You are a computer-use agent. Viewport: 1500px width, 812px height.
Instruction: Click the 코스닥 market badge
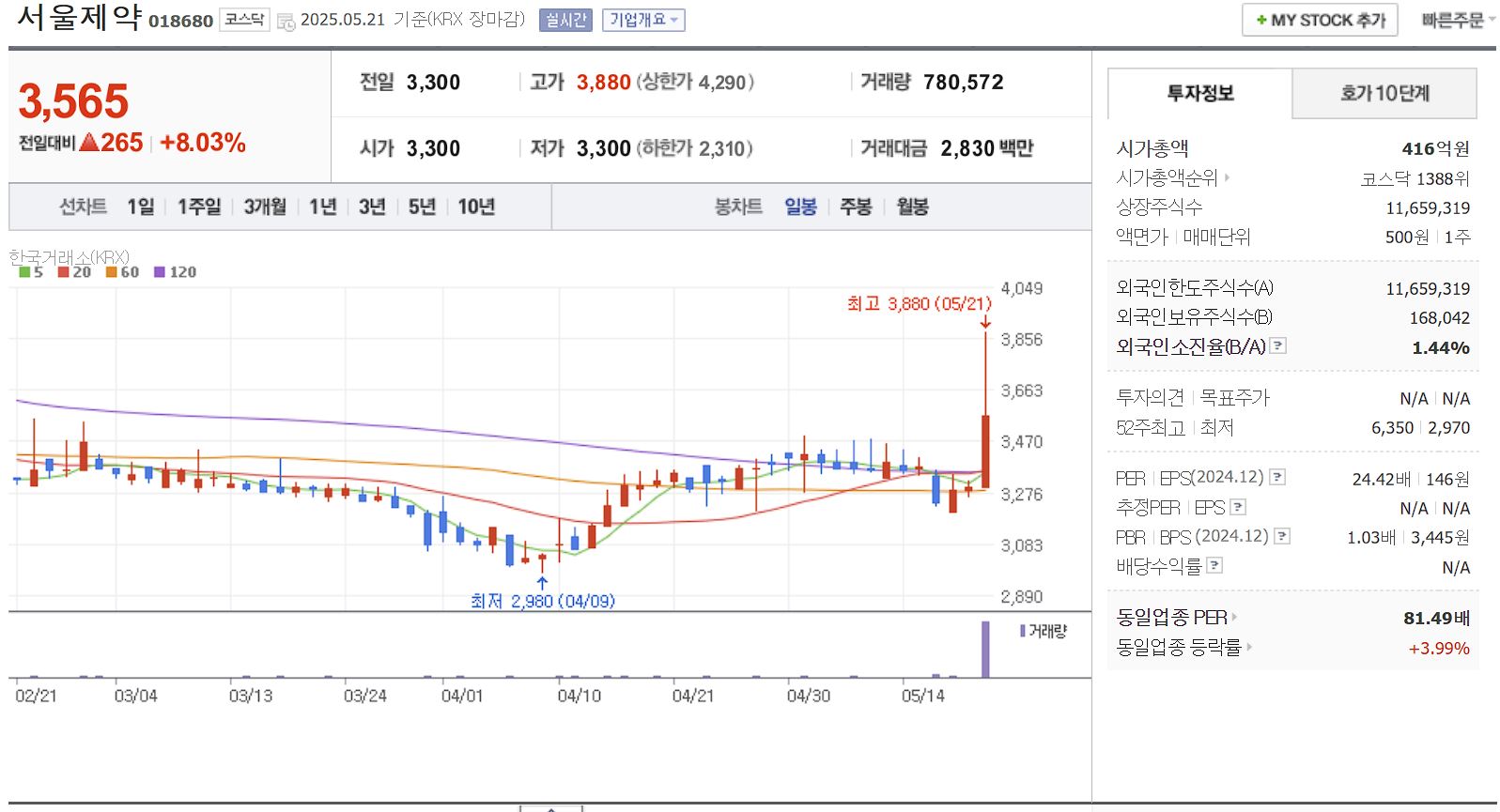244,20
